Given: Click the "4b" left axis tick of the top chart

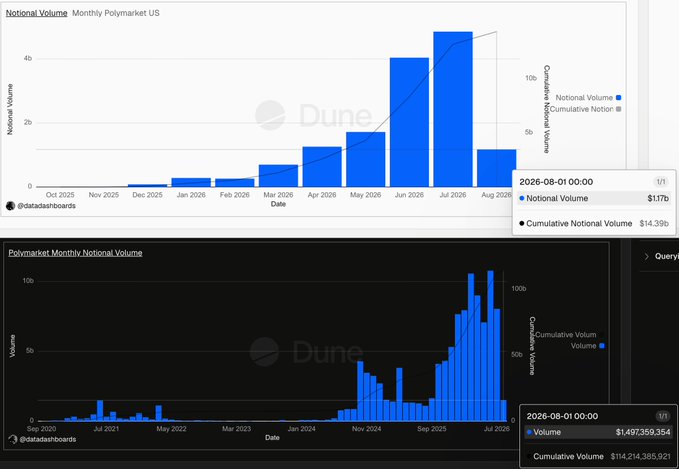Looking at the screenshot, I should pos(28,58).
